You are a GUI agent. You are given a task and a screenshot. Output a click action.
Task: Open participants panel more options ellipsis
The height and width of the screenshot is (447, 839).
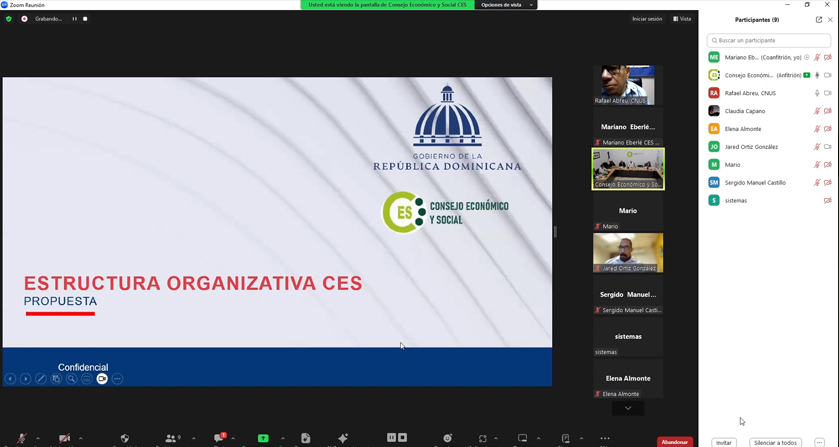coord(819,443)
